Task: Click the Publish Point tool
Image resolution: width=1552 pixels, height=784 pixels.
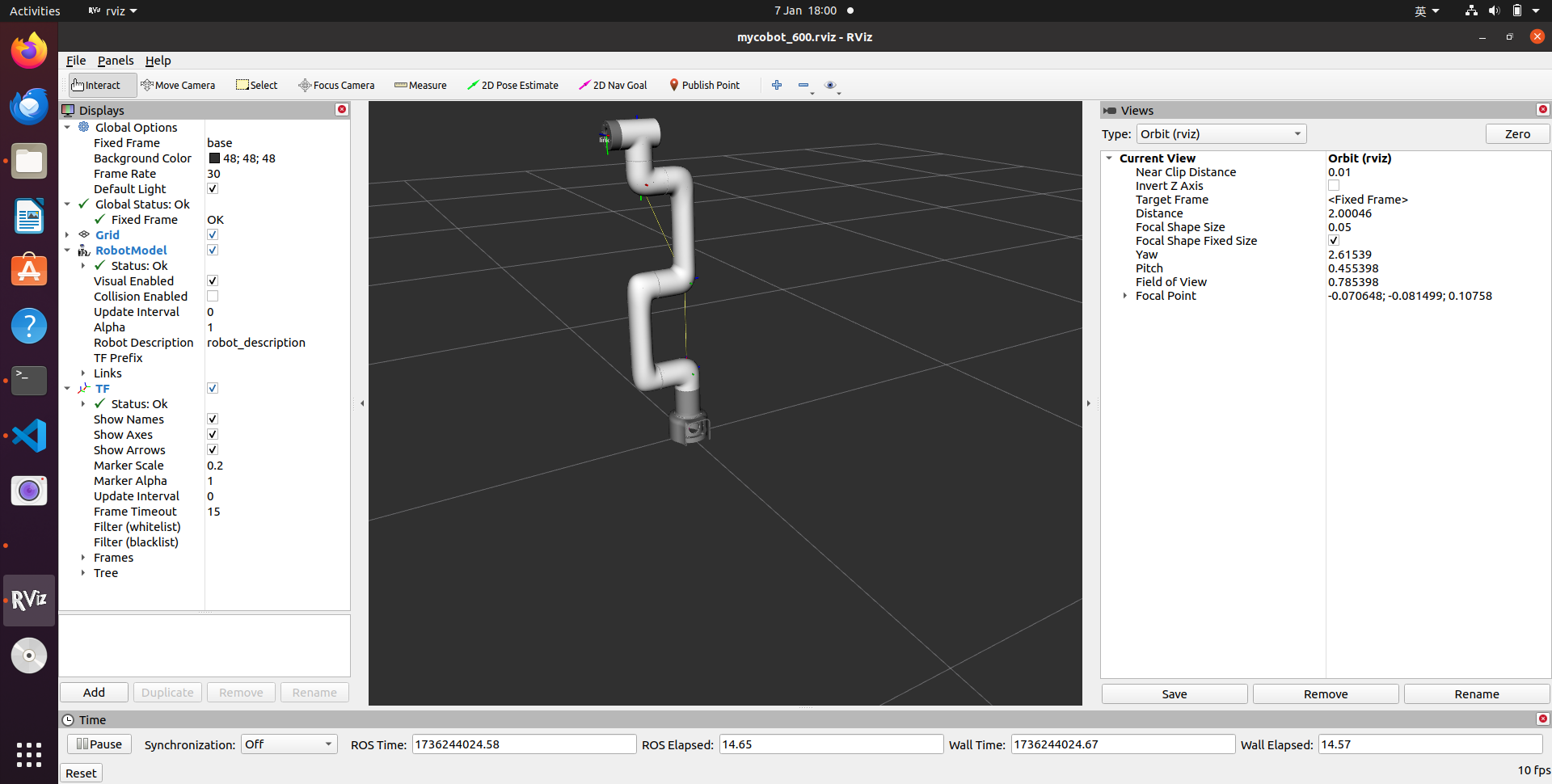Action: point(704,85)
